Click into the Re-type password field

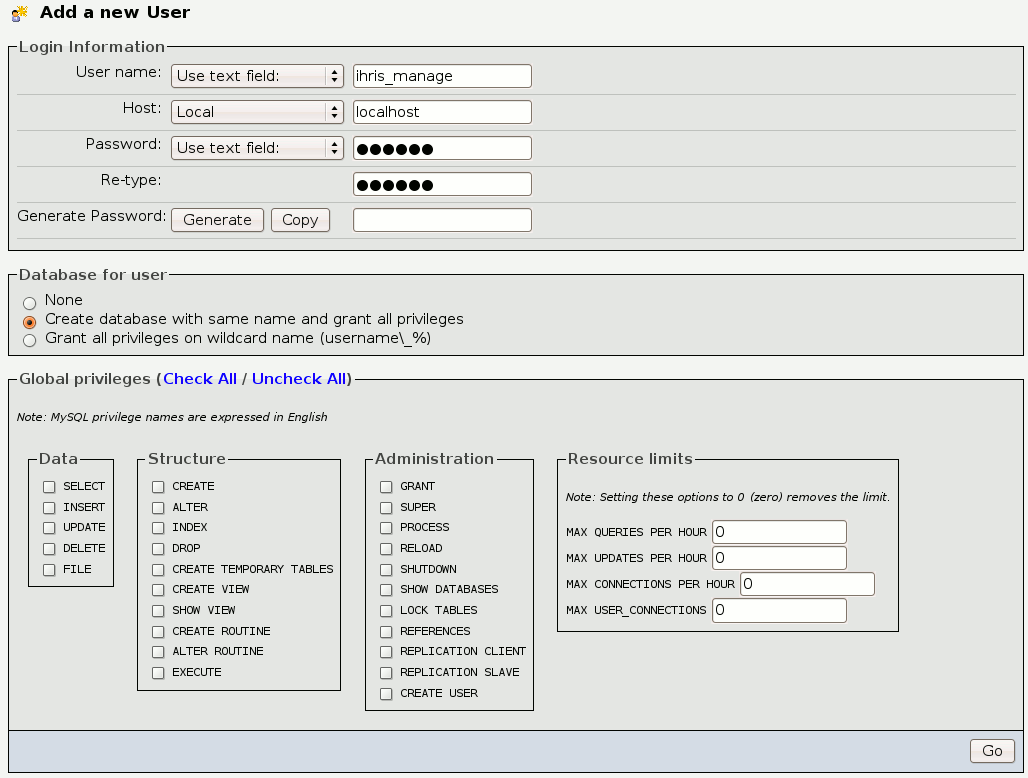(442, 184)
